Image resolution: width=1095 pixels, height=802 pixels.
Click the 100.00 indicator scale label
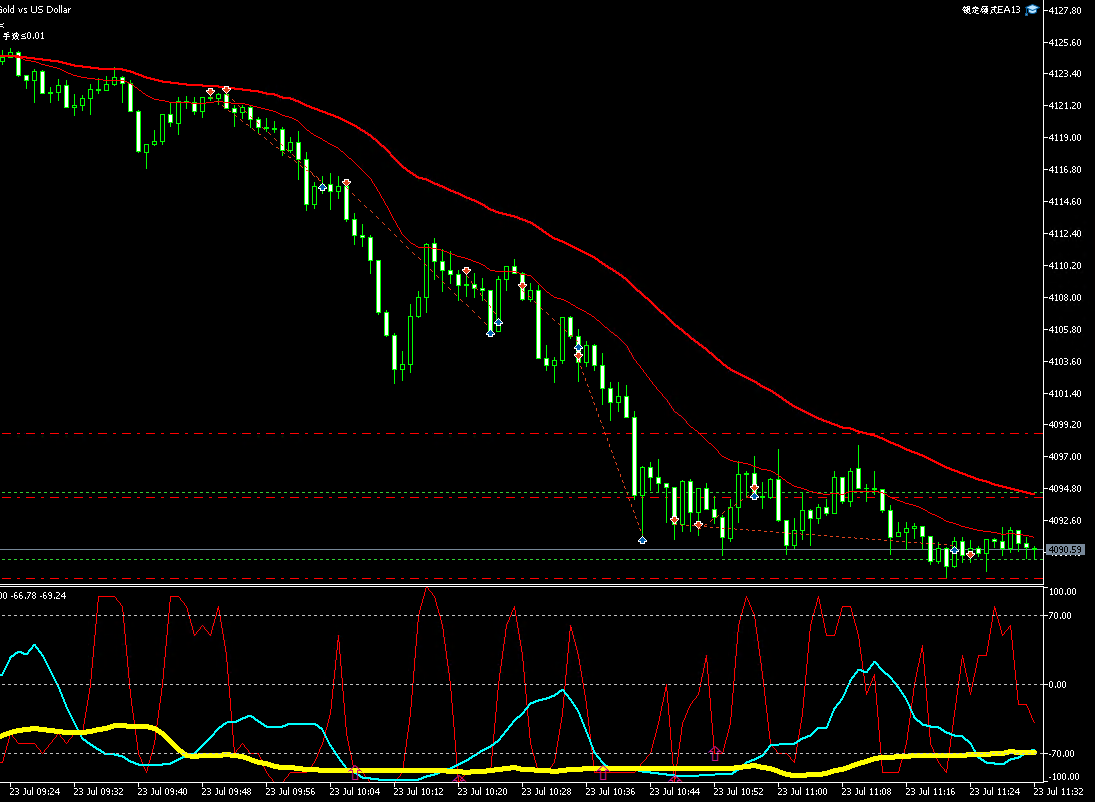(1062, 592)
